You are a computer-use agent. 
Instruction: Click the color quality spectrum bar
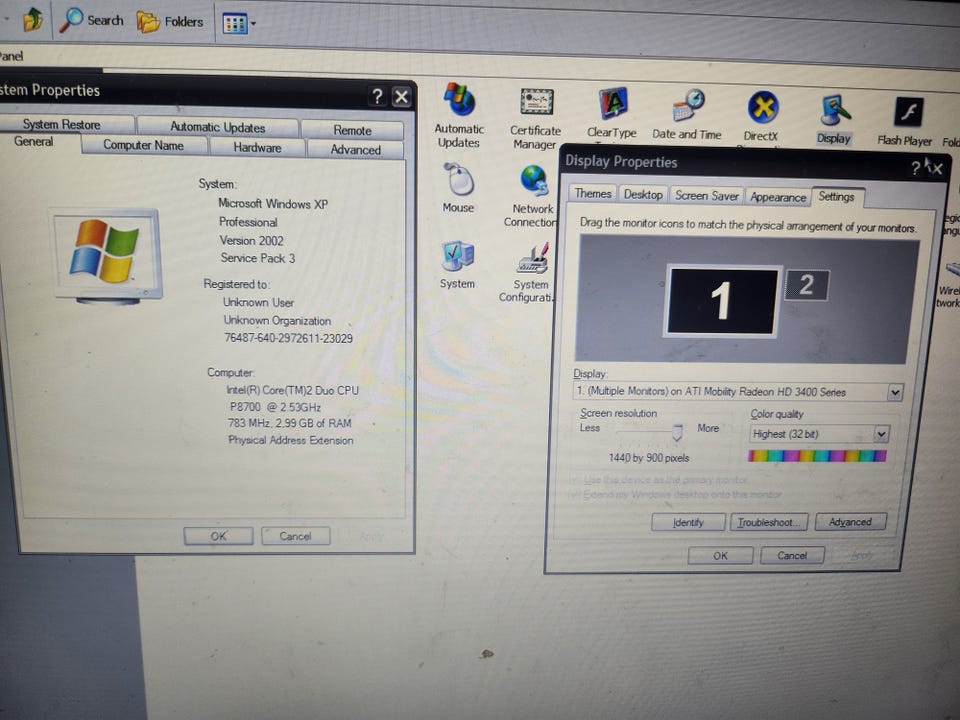pyautogui.click(x=817, y=456)
